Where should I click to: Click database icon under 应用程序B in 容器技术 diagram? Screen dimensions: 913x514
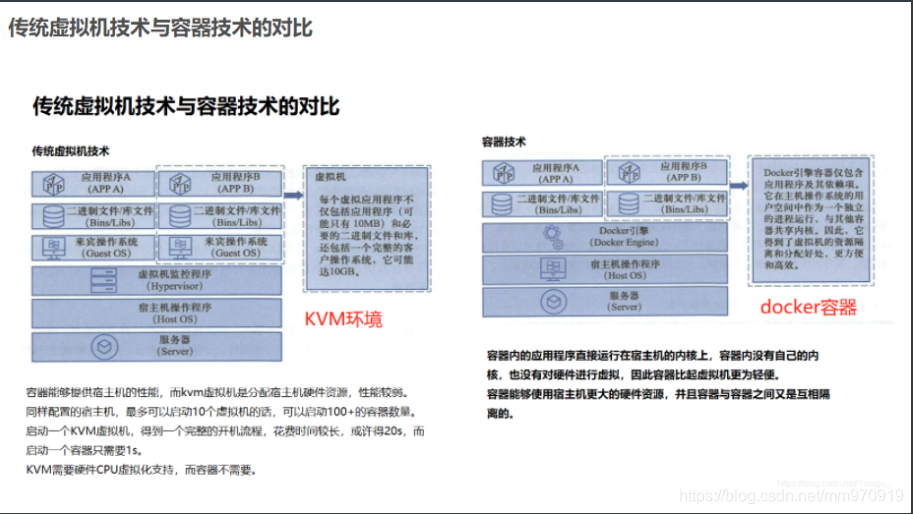pyautogui.click(x=629, y=204)
